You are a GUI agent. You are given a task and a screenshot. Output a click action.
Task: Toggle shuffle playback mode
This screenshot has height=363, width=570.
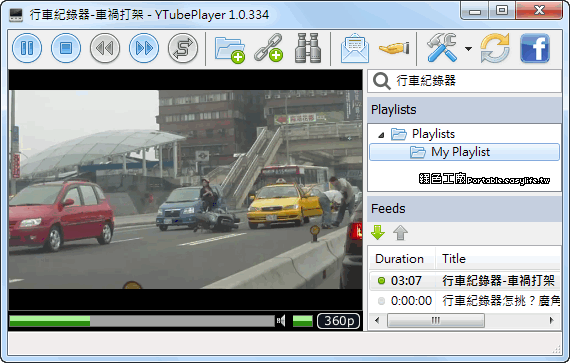(x=183, y=48)
